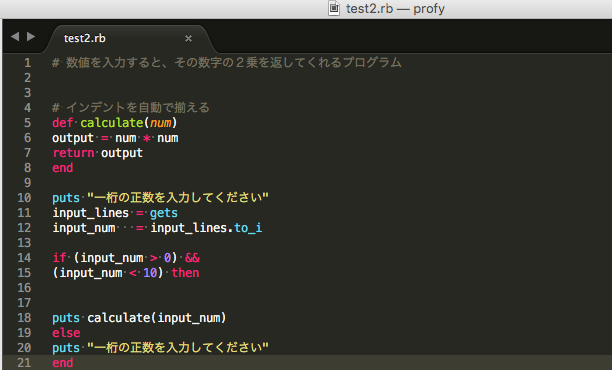
Task: Click 'output' variable on line 6
Action: (73, 138)
